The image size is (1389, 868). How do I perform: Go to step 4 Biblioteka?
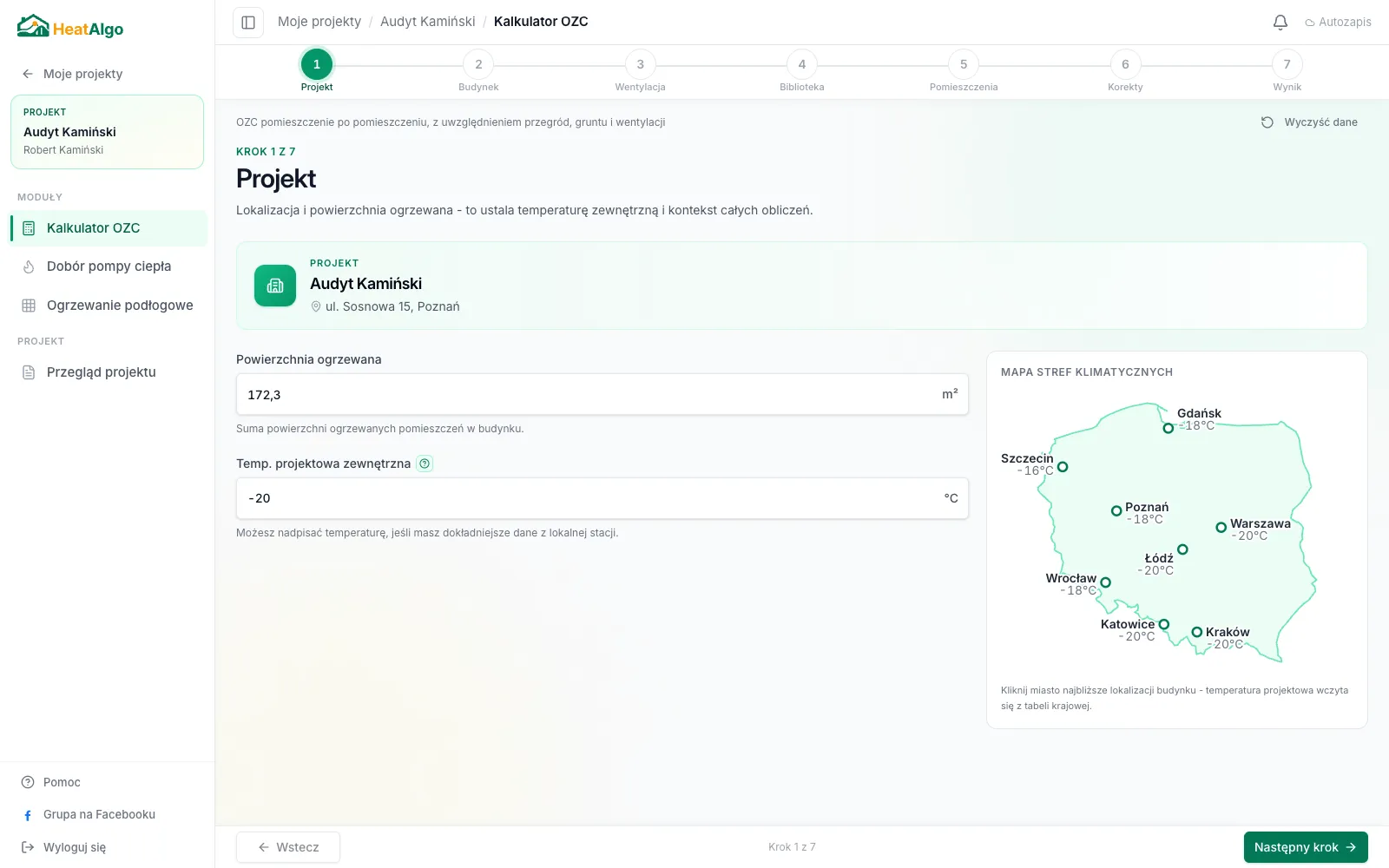[x=802, y=70]
